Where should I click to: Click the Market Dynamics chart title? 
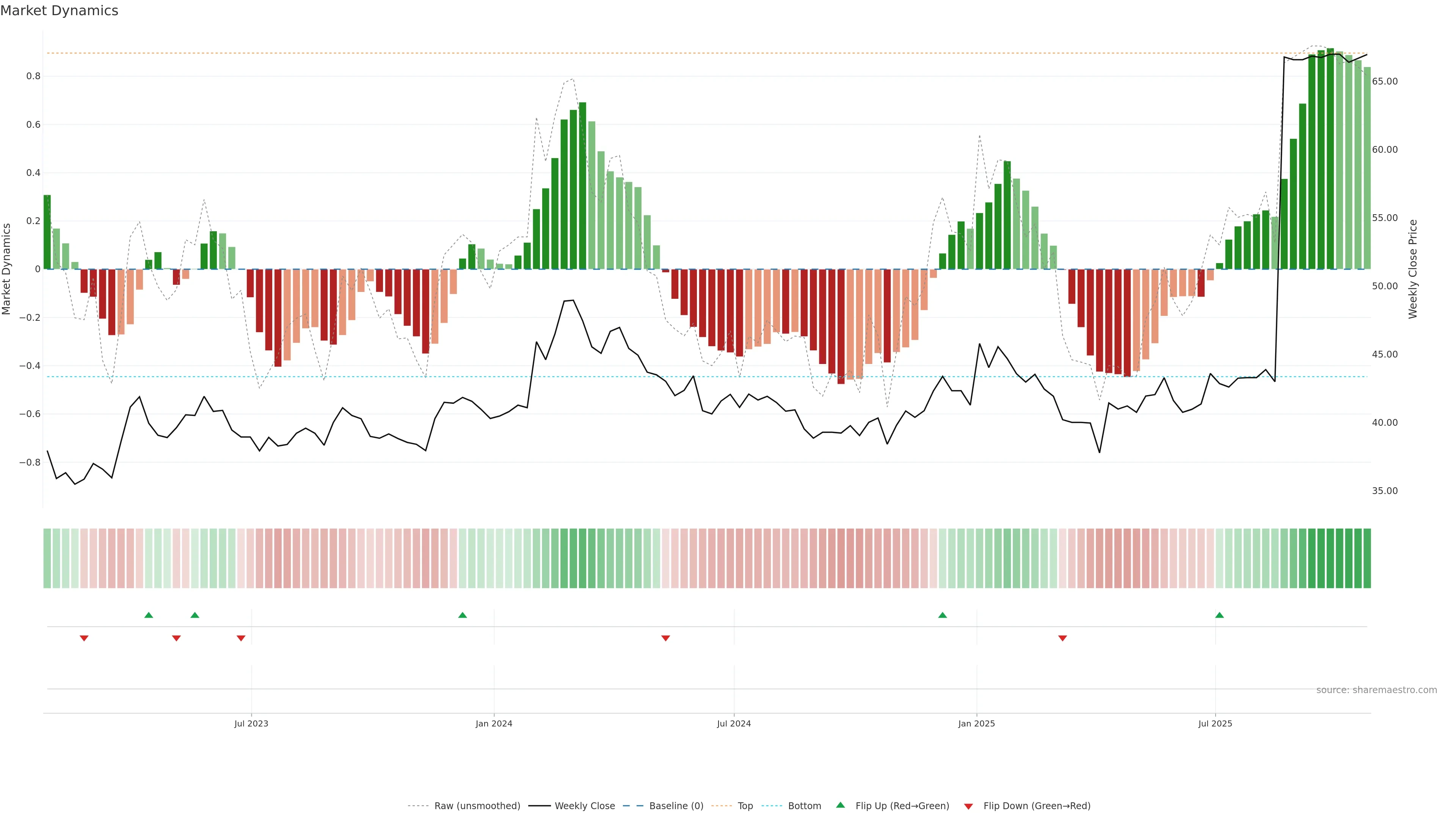point(60,11)
